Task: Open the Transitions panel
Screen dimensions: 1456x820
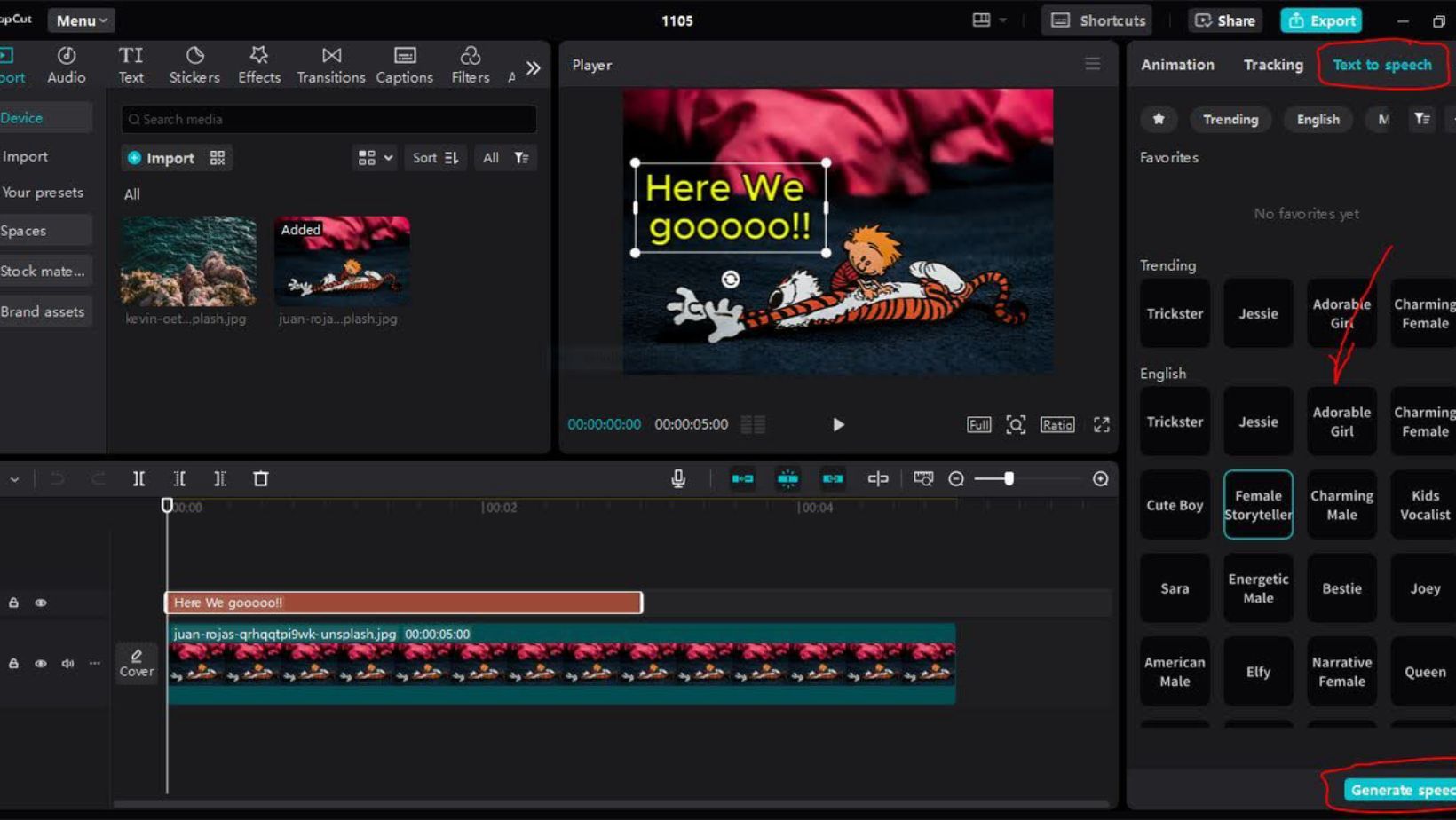Action: (x=331, y=65)
